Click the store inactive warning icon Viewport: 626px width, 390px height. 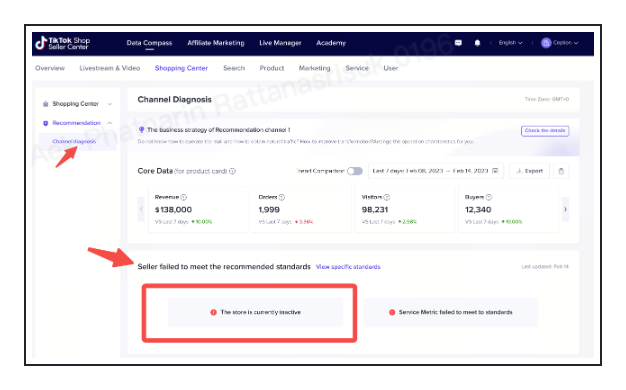tap(213, 312)
